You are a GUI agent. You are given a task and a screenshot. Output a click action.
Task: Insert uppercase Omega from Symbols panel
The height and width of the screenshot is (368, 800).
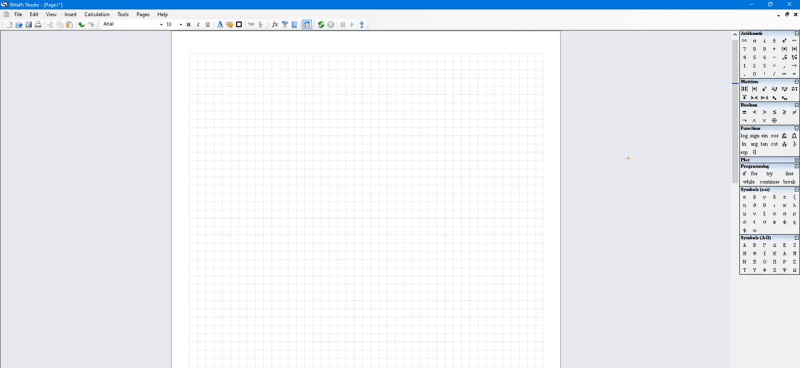794,270
